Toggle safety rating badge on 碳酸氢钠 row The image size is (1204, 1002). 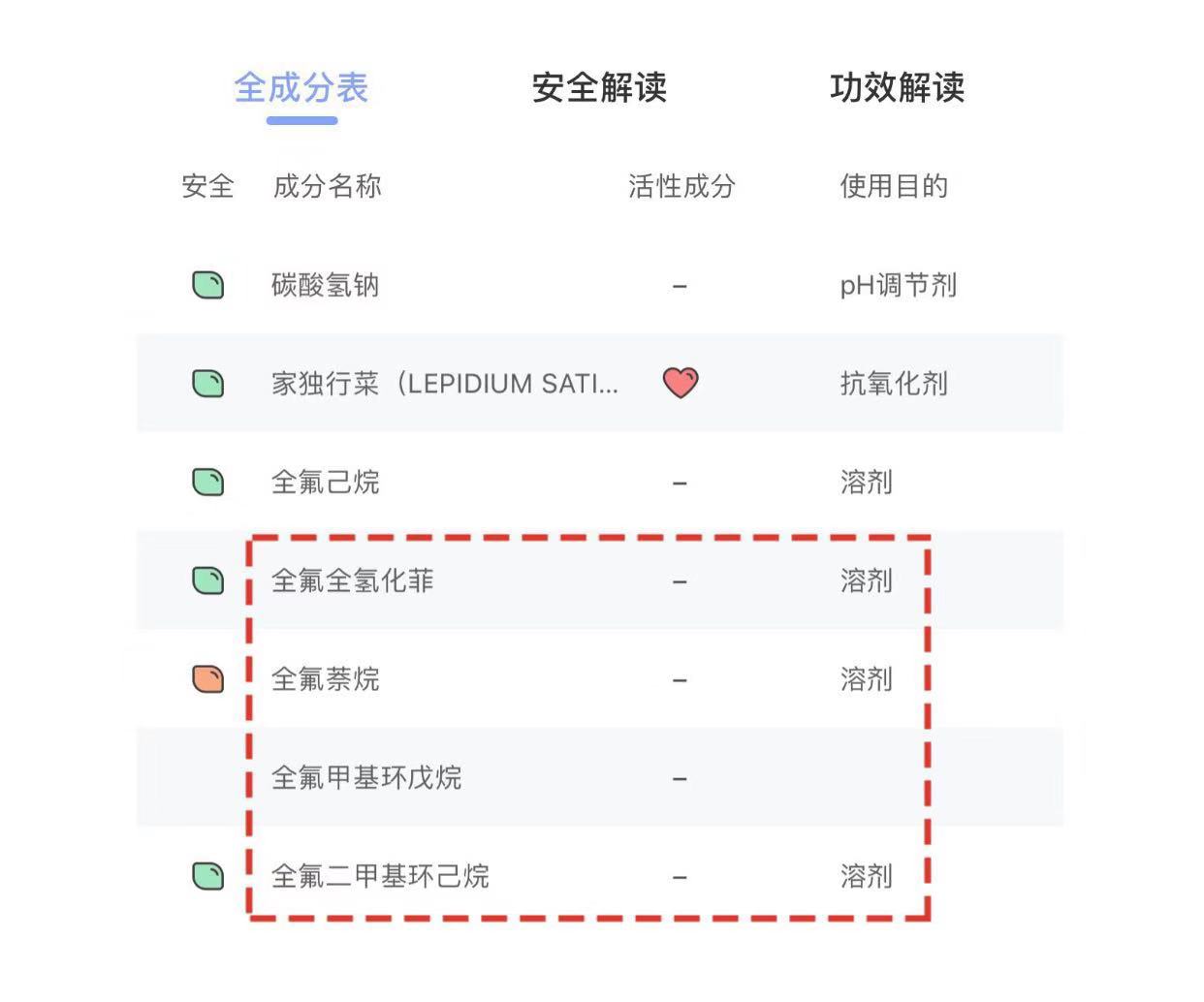click(208, 285)
